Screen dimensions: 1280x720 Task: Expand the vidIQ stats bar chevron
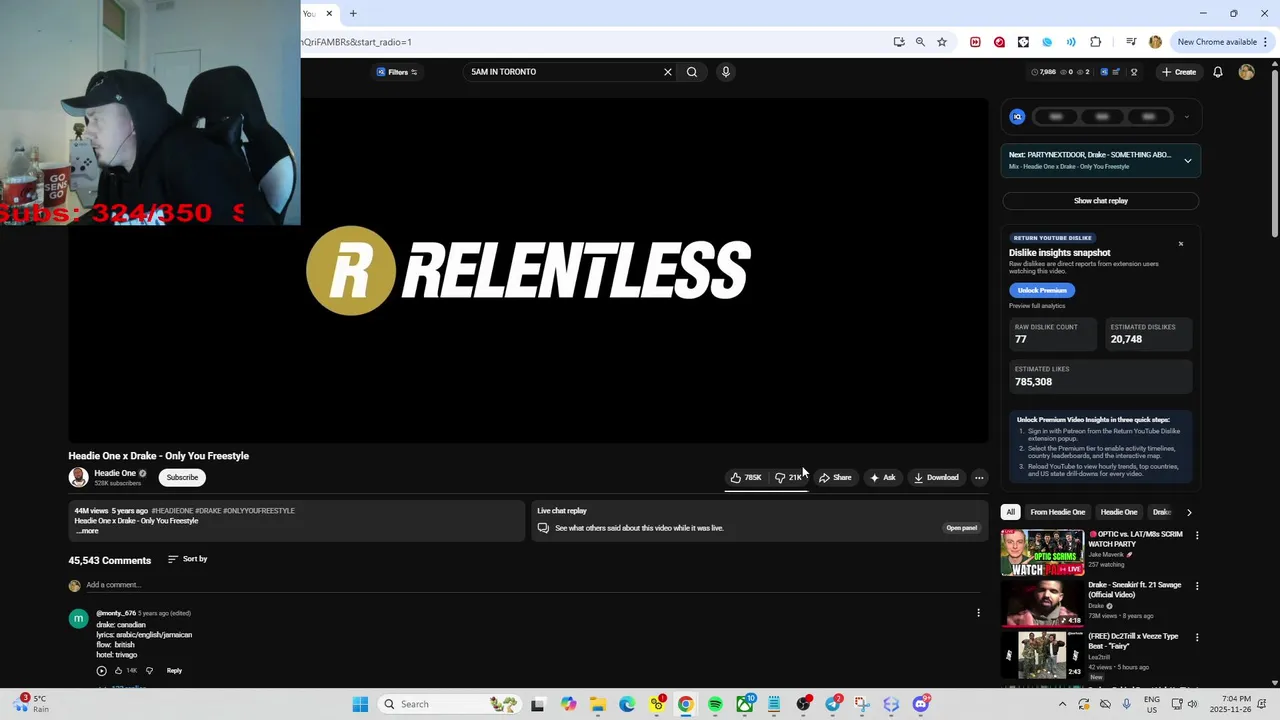[1187, 117]
